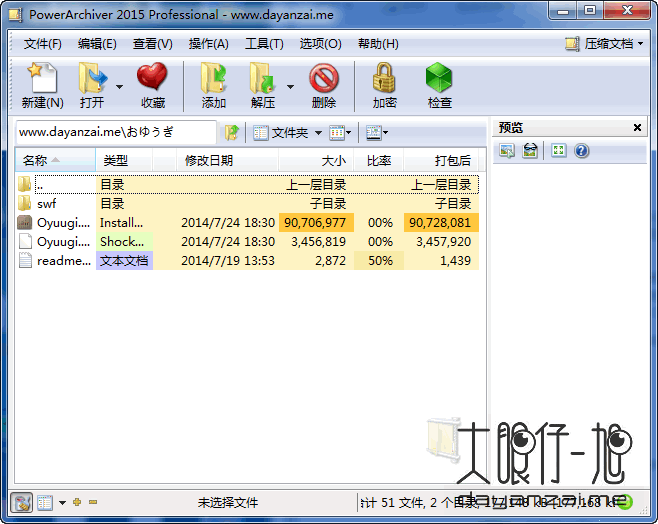Click the 50% ratio cell

[379, 261]
